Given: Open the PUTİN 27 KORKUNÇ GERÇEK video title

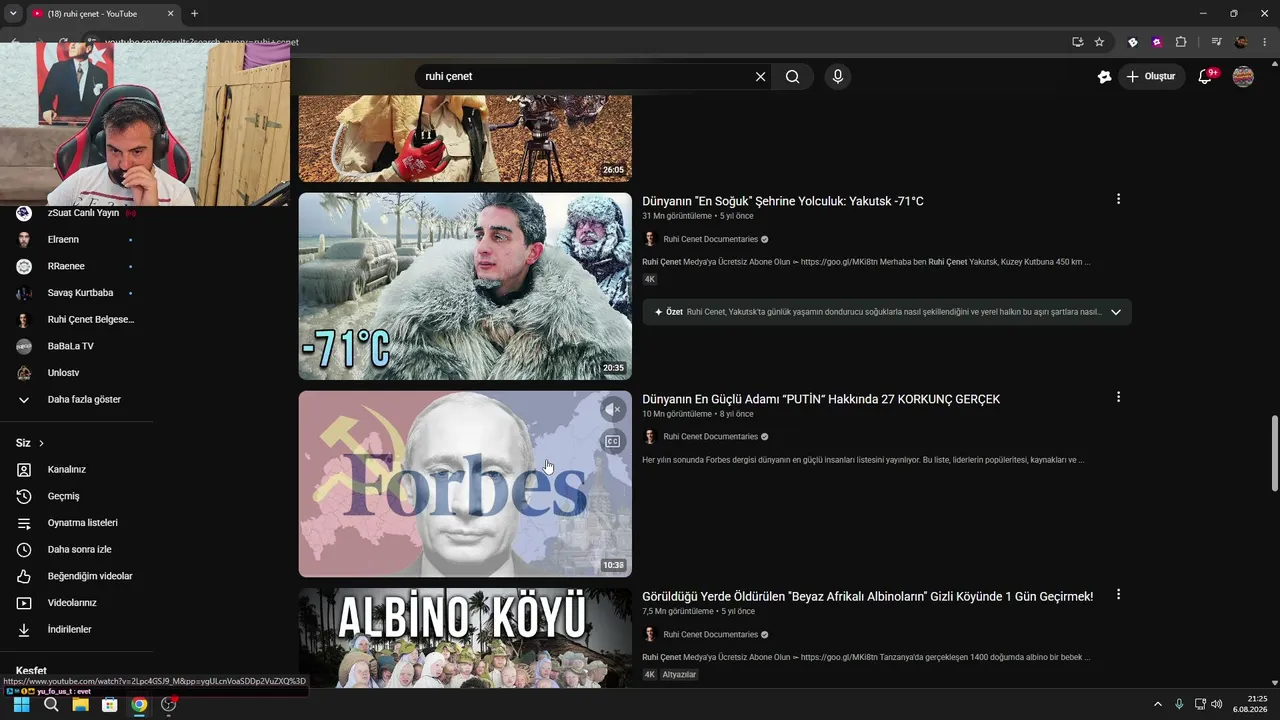Looking at the screenshot, I should [821, 399].
